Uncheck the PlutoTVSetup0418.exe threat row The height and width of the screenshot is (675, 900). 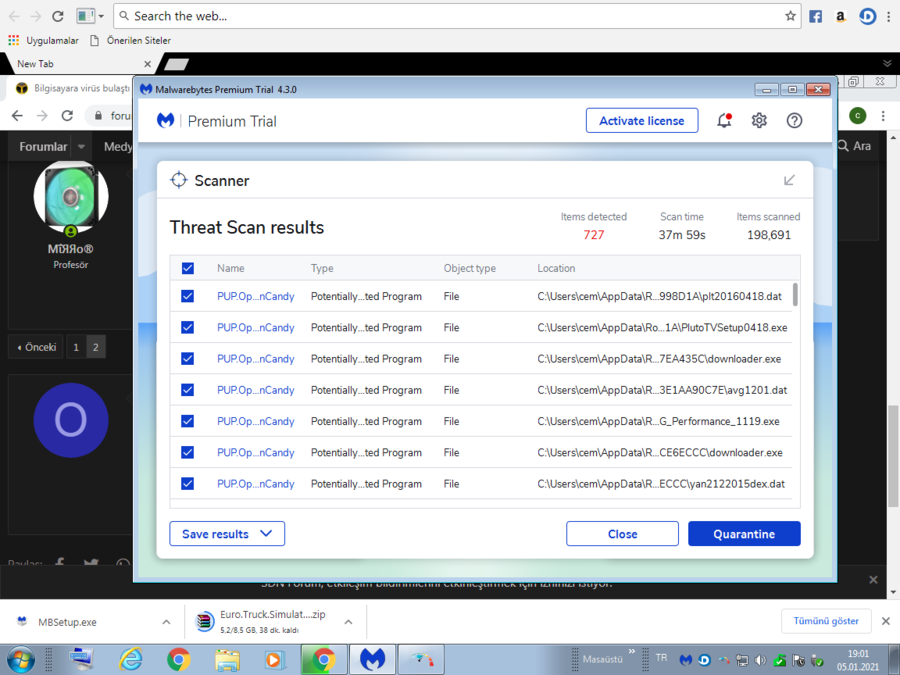pos(188,327)
